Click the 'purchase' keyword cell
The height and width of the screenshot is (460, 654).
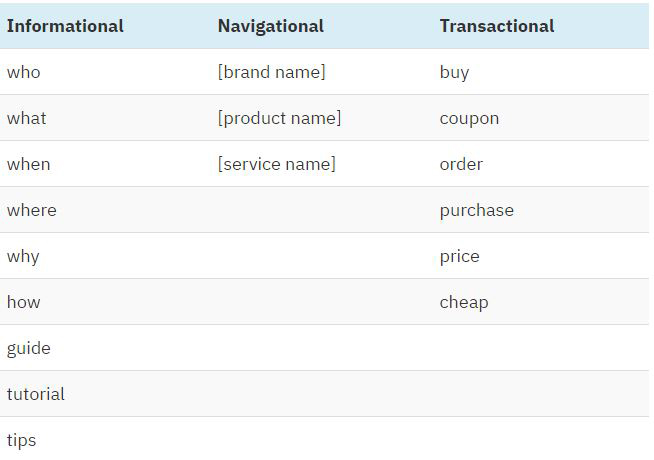pyautogui.click(x=476, y=210)
